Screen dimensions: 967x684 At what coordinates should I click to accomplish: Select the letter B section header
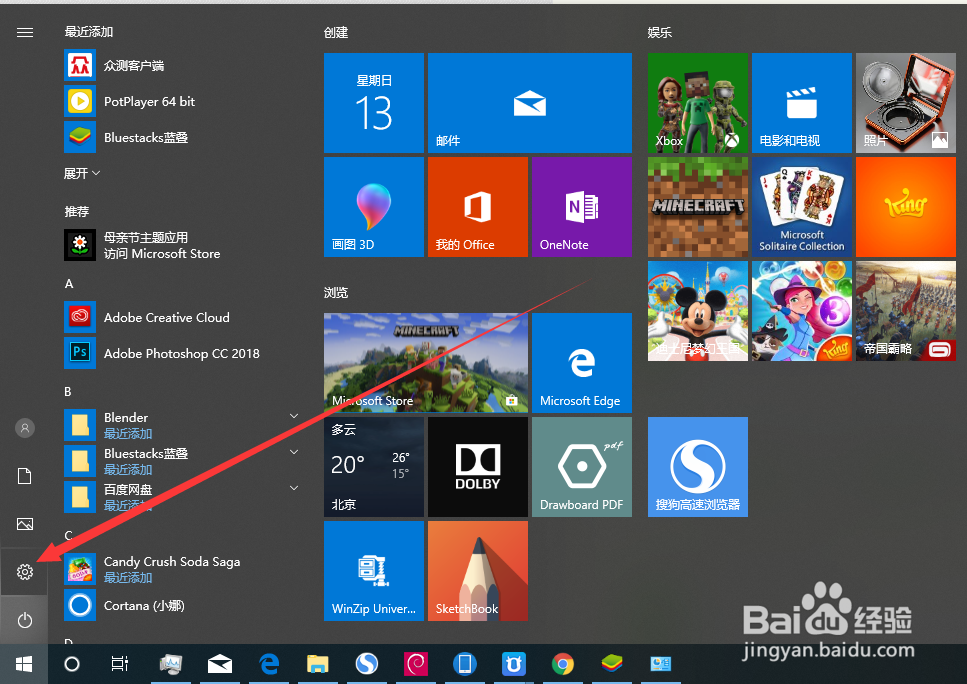[68, 392]
